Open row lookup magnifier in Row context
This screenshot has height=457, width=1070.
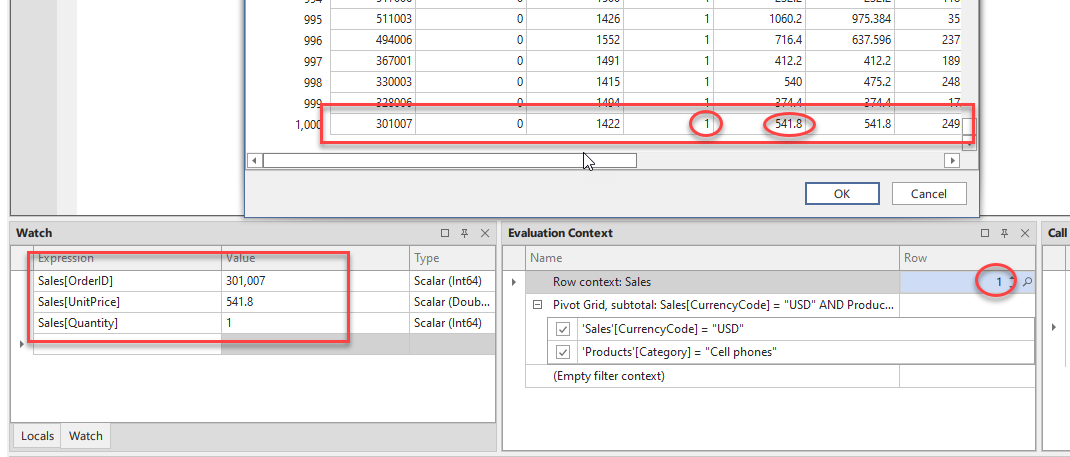click(x=1026, y=282)
